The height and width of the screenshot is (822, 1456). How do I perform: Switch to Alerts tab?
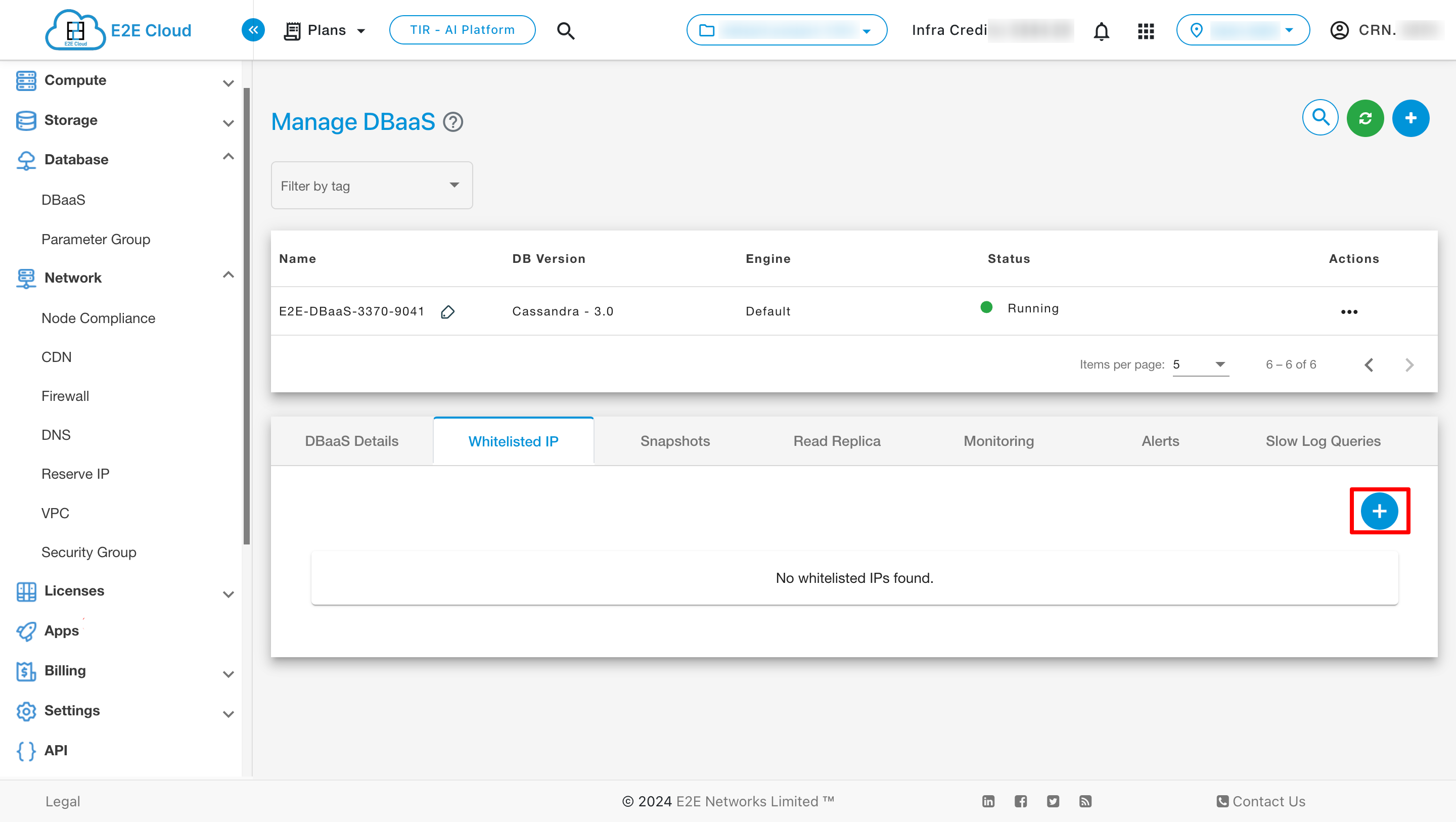1160,441
